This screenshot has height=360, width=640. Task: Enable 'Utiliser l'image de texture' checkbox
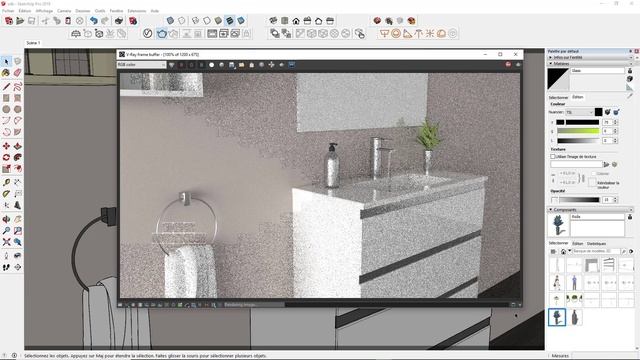(553, 156)
